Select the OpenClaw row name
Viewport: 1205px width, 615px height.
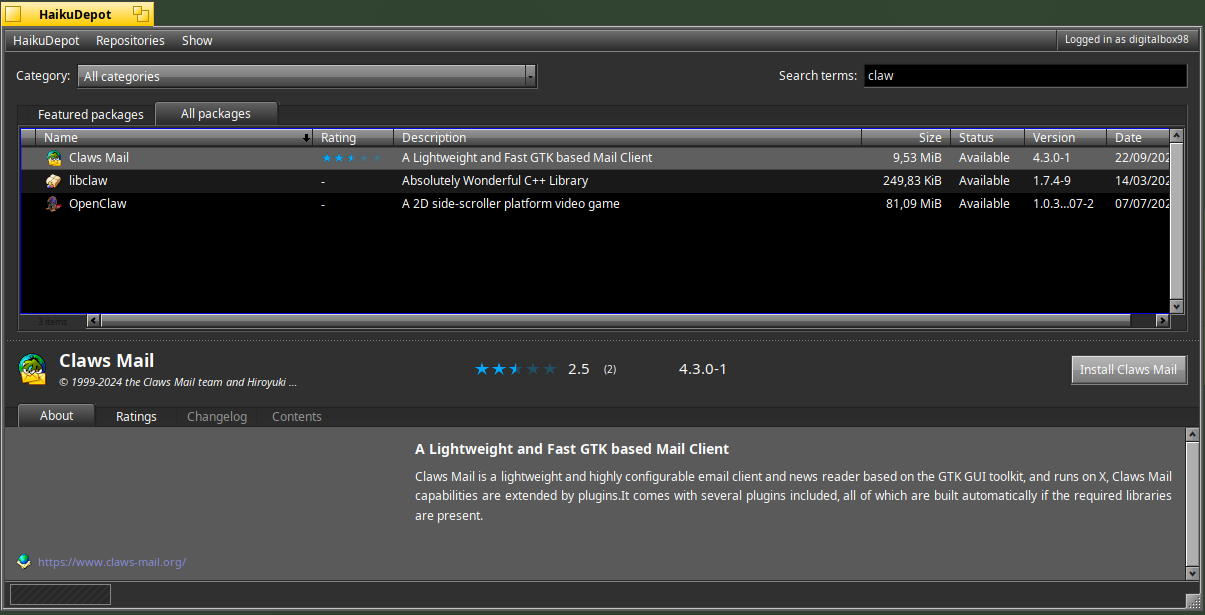point(97,204)
